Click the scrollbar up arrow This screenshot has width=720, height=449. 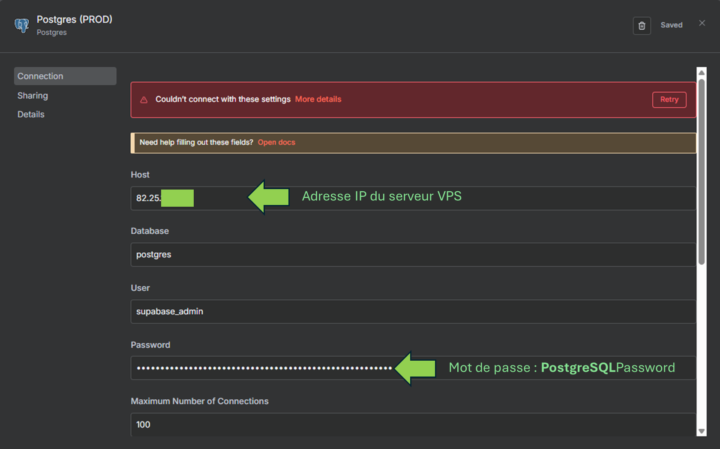703,72
